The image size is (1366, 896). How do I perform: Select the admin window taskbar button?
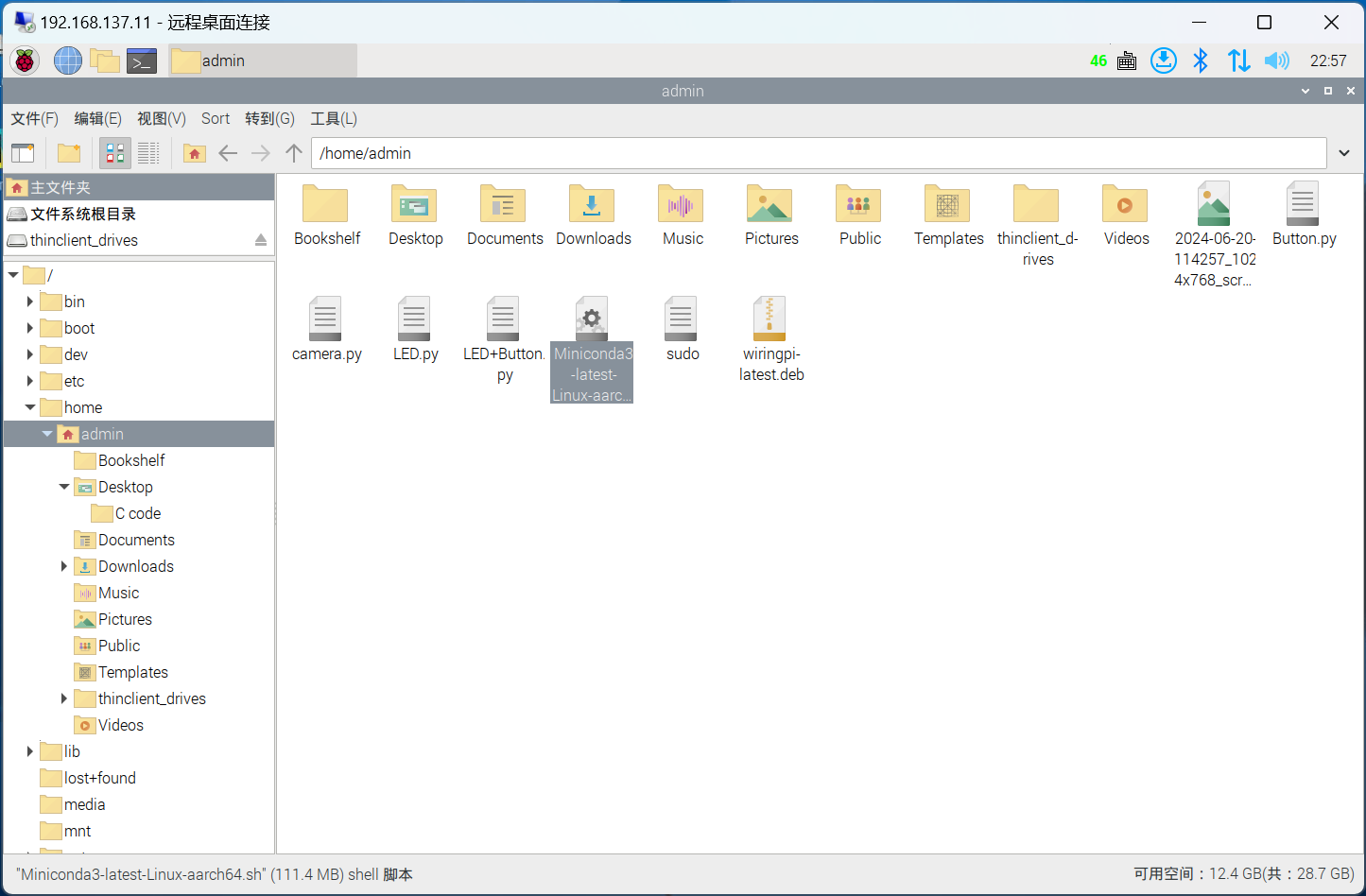coord(263,60)
